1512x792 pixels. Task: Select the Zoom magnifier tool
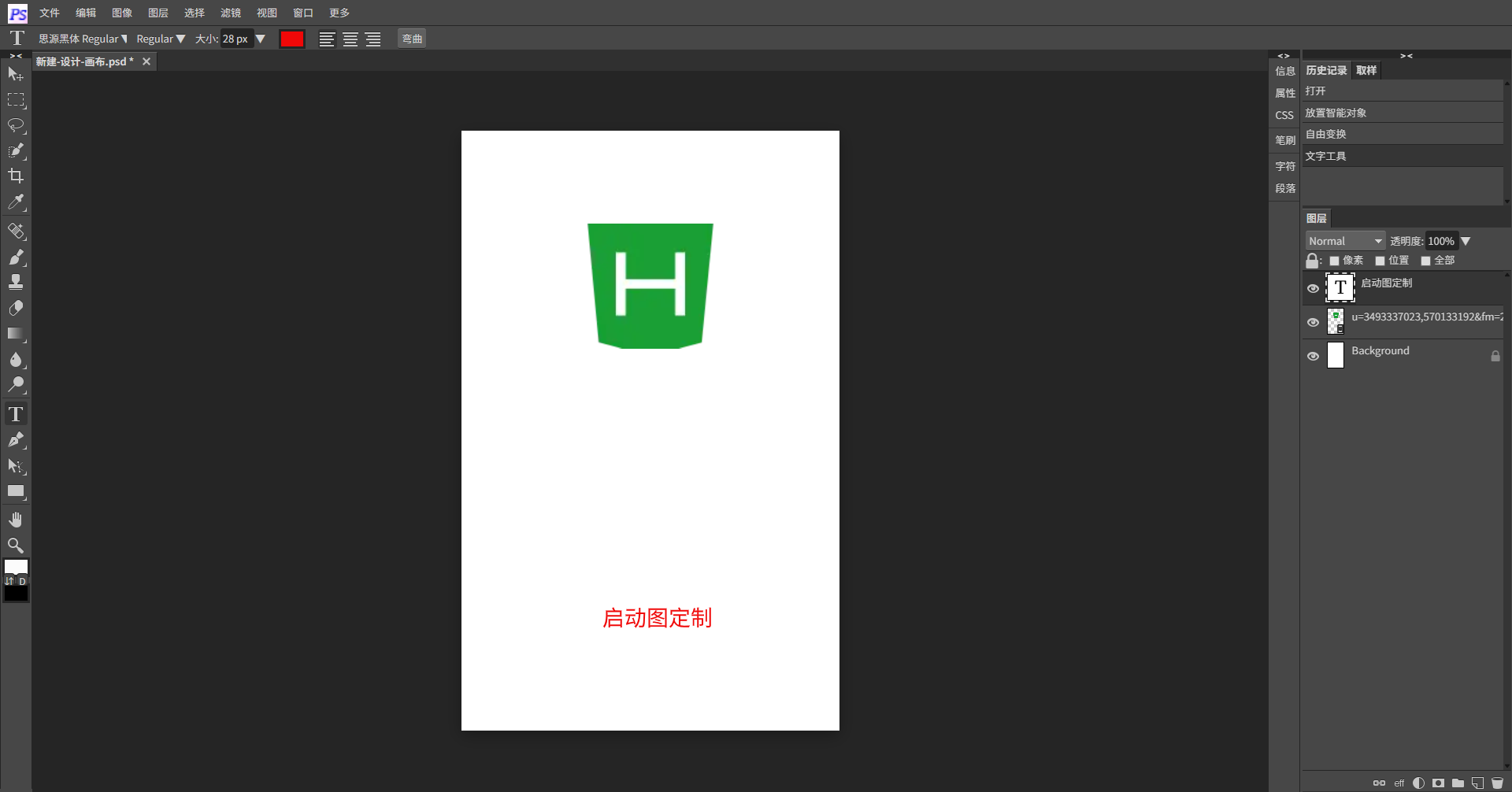(16, 546)
